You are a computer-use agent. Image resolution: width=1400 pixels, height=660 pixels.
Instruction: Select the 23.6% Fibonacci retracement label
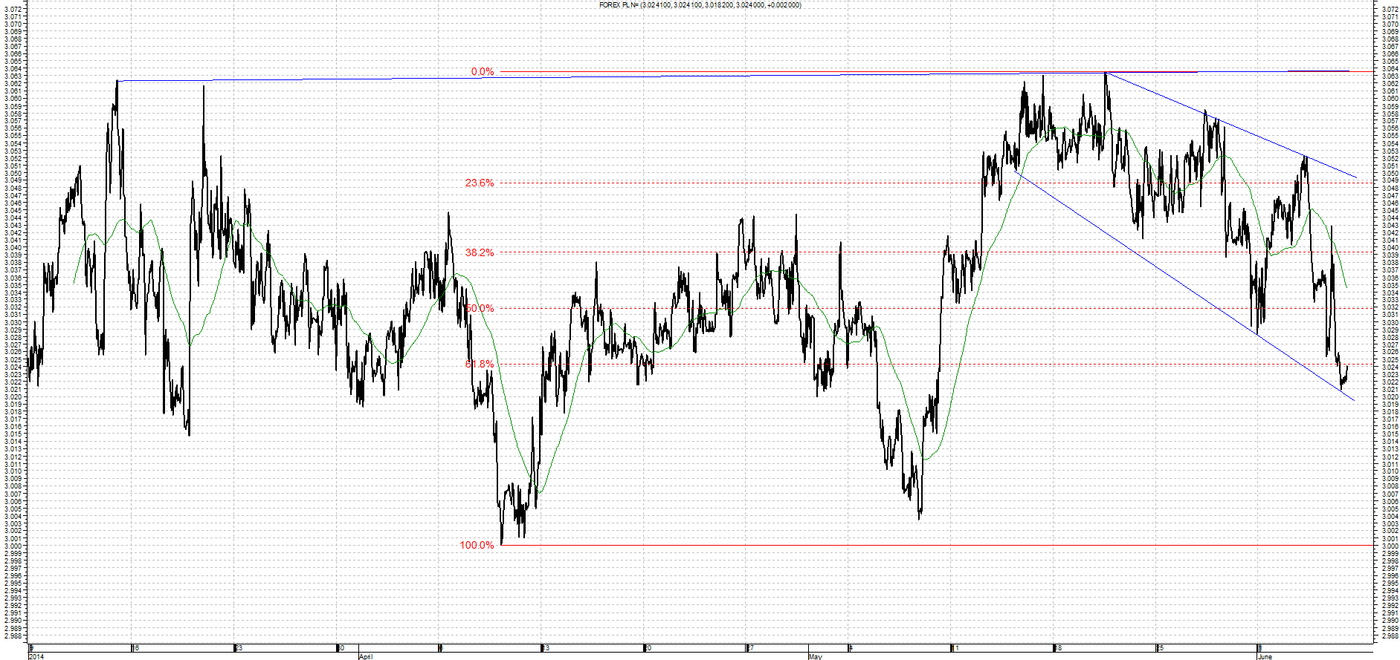(480, 183)
